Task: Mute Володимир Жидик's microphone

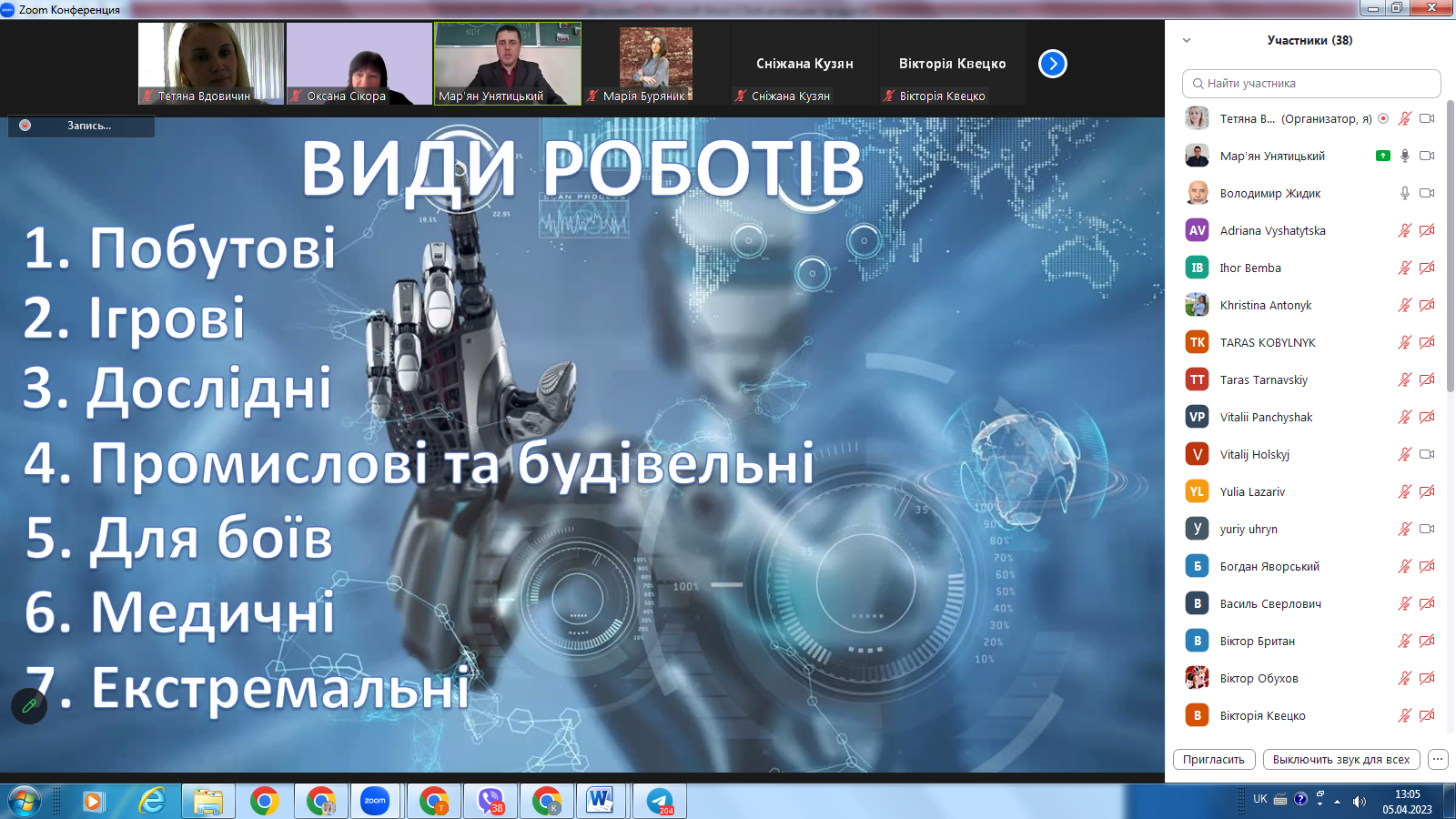Action: [x=1404, y=193]
